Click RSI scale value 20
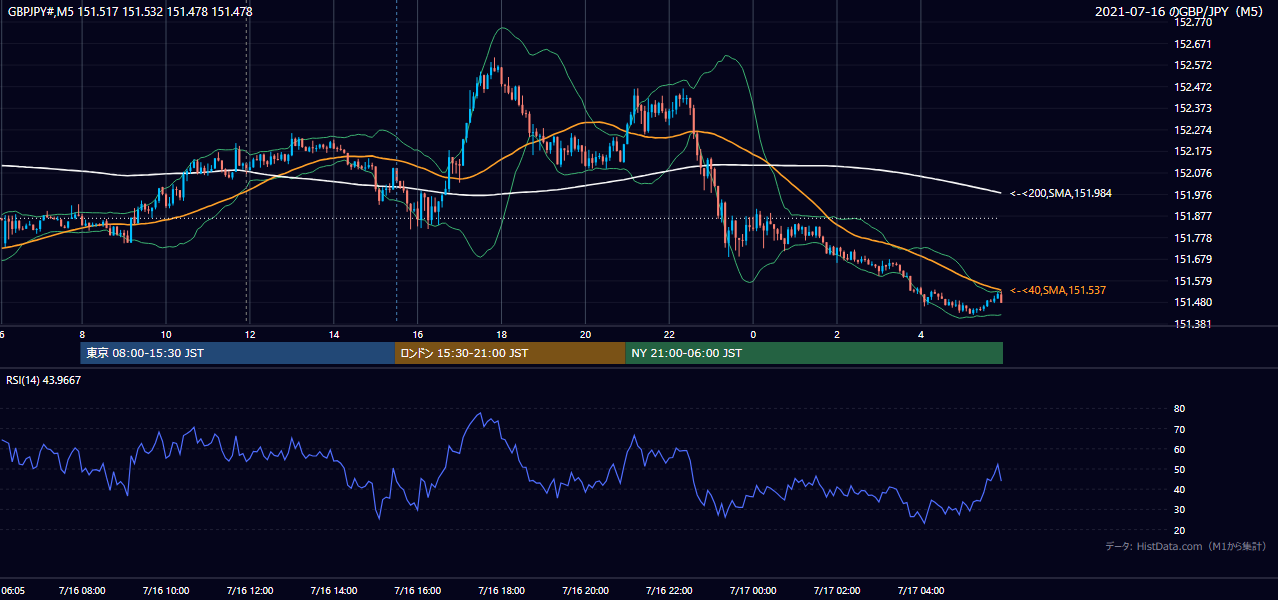Image resolution: width=1278 pixels, height=600 pixels. [x=1180, y=530]
